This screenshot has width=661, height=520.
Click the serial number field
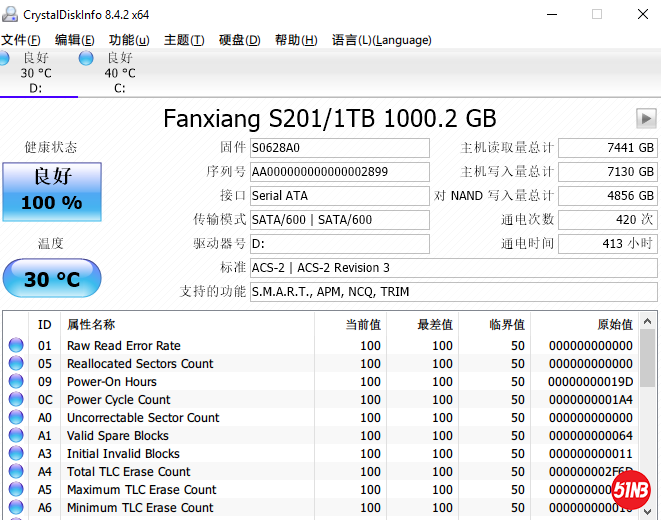(x=339, y=171)
